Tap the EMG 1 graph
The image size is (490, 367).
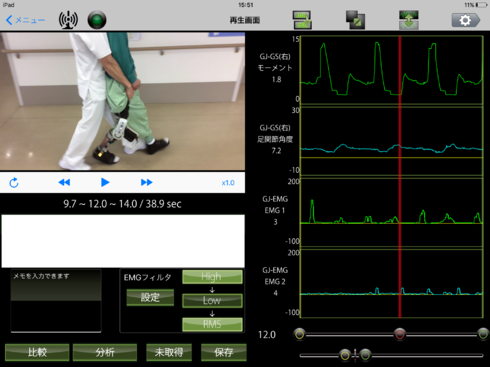392,212
